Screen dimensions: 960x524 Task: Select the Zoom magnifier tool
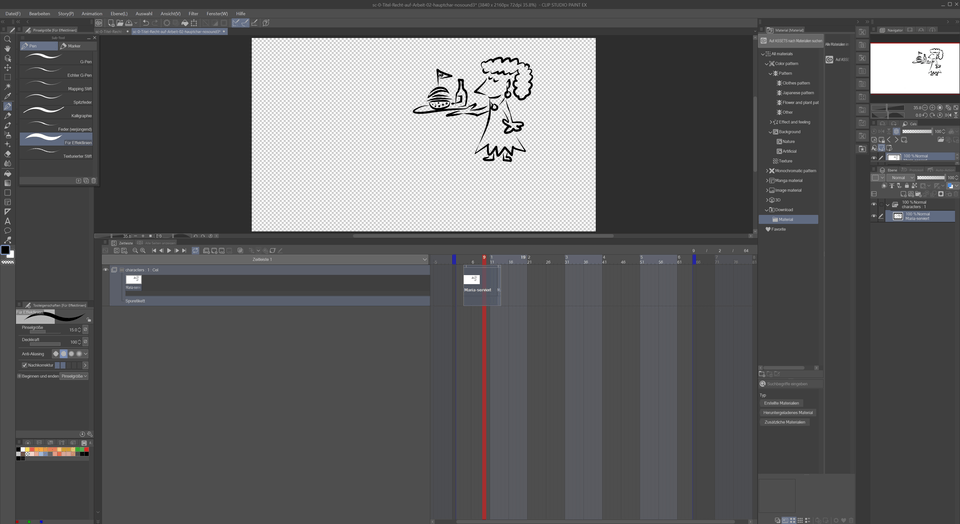(x=7, y=39)
